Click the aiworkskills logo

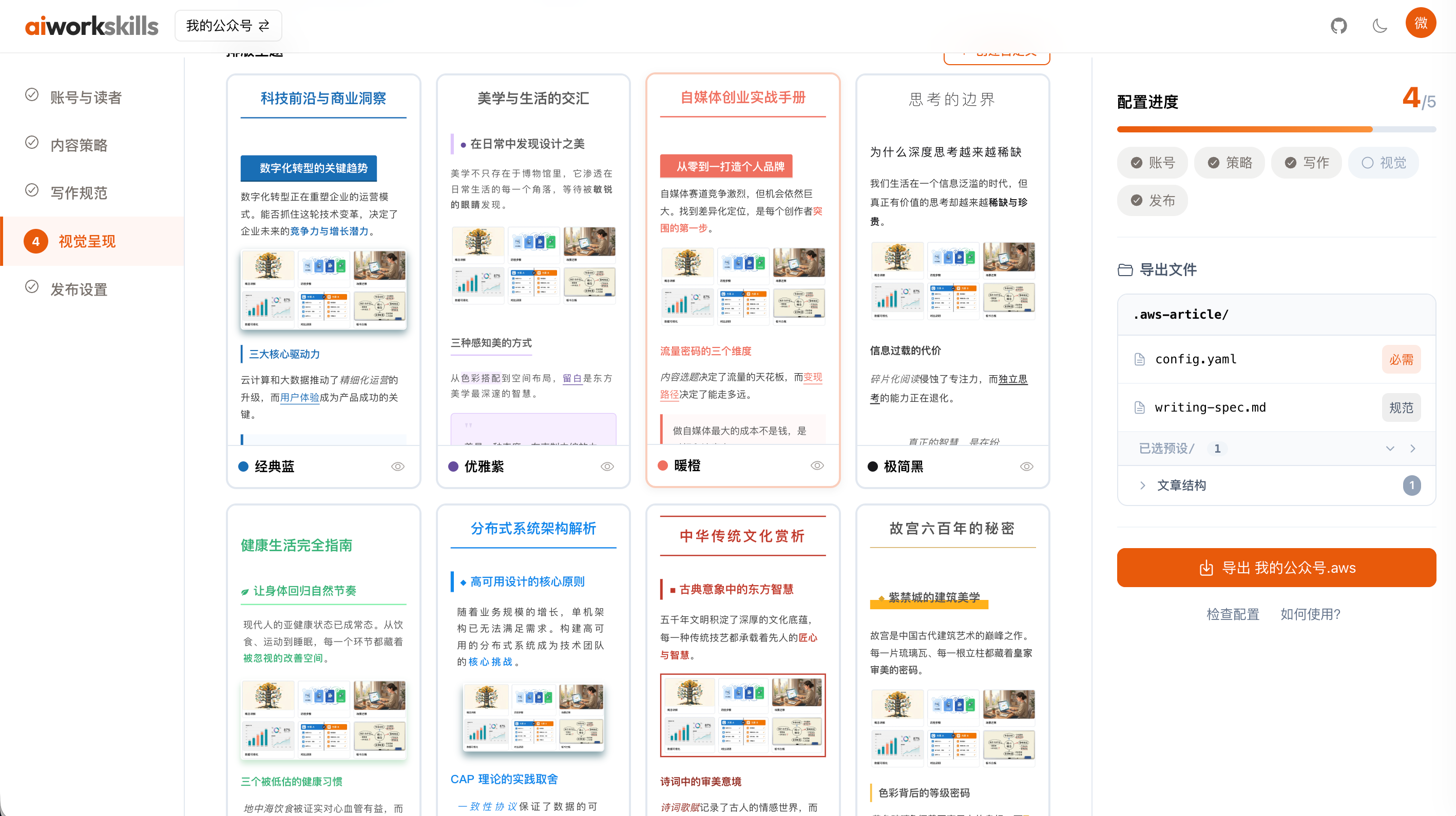pyautogui.click(x=91, y=26)
